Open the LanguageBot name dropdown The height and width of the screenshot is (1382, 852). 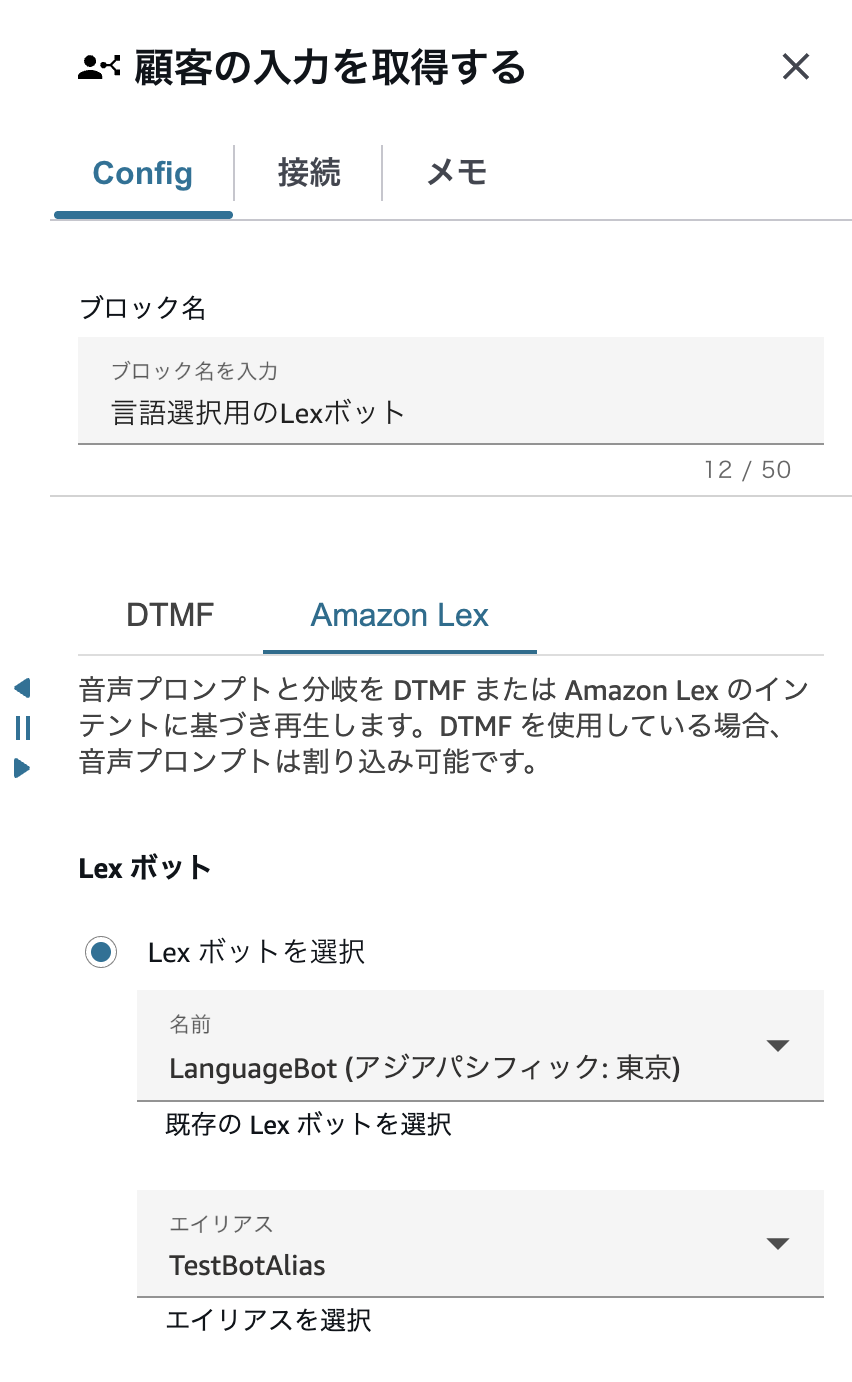tap(450, 1068)
